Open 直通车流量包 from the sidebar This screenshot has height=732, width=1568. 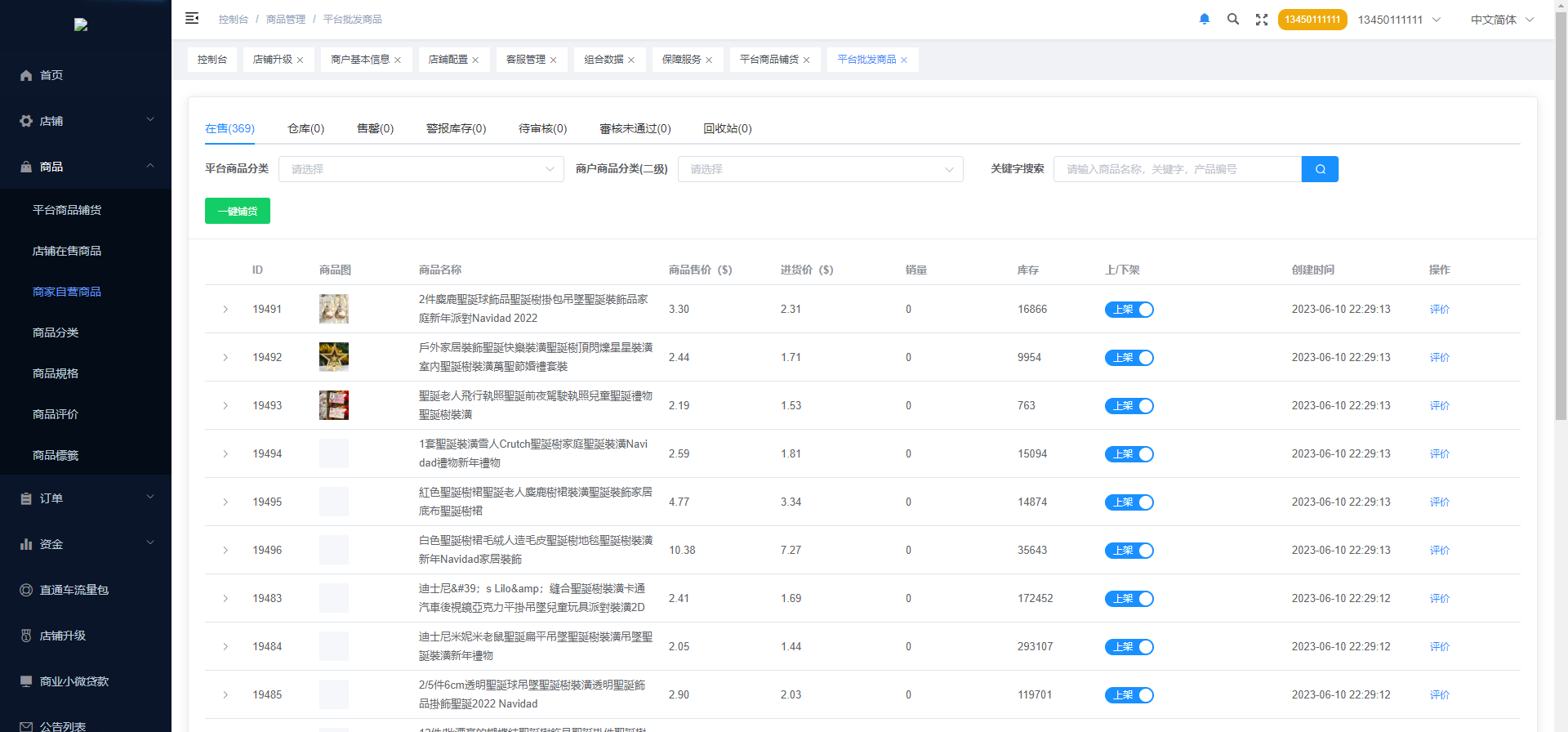click(x=73, y=590)
